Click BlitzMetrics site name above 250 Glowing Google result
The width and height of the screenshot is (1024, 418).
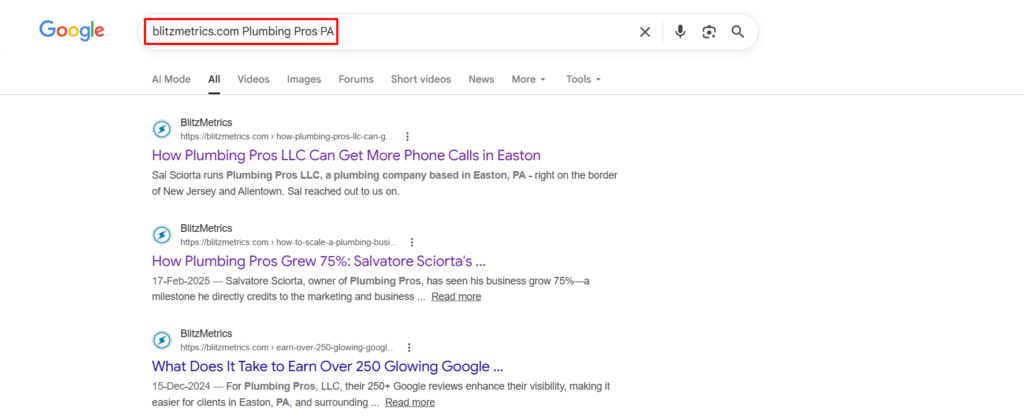click(206, 334)
